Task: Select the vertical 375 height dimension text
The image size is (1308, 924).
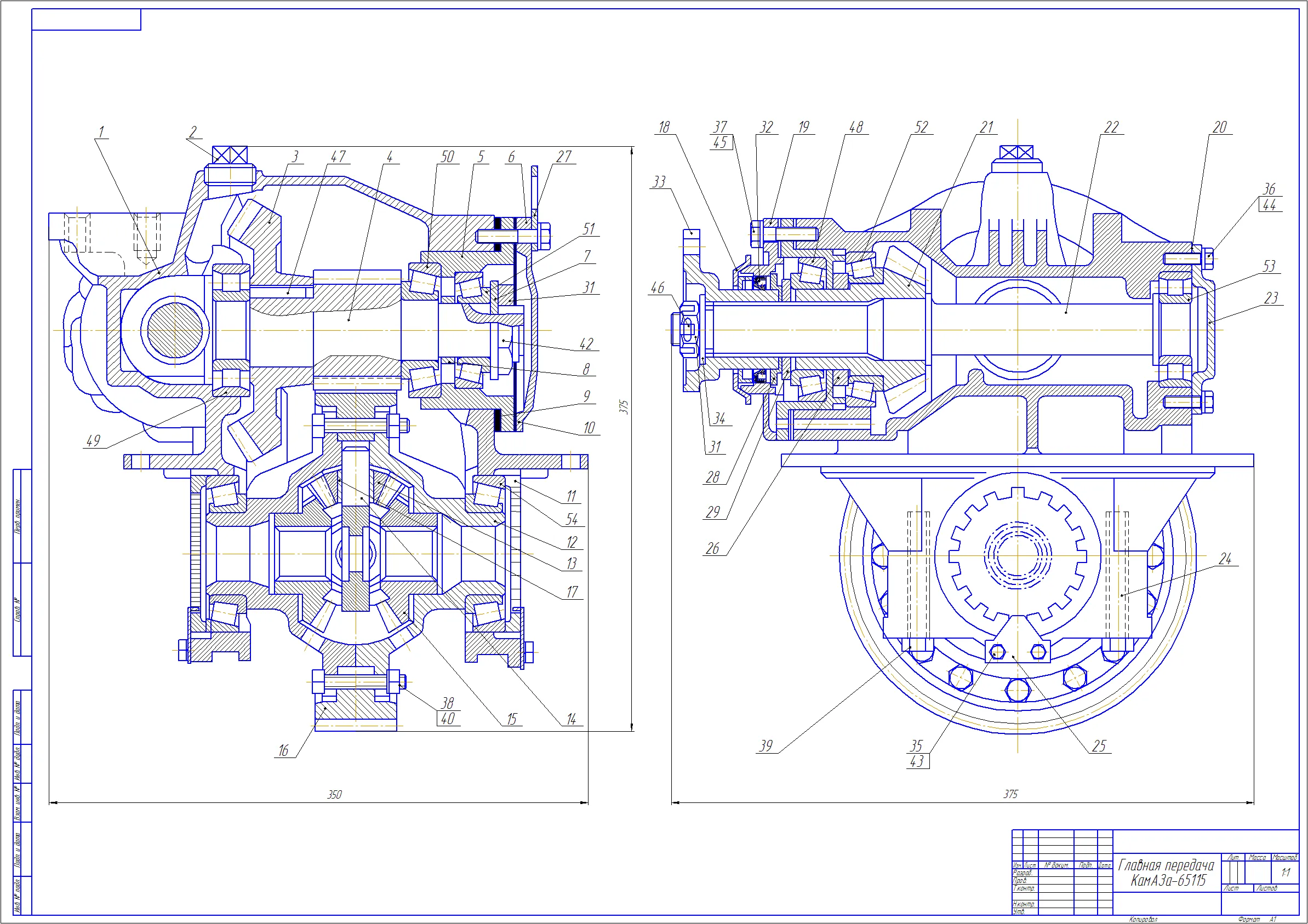Action: pos(624,407)
